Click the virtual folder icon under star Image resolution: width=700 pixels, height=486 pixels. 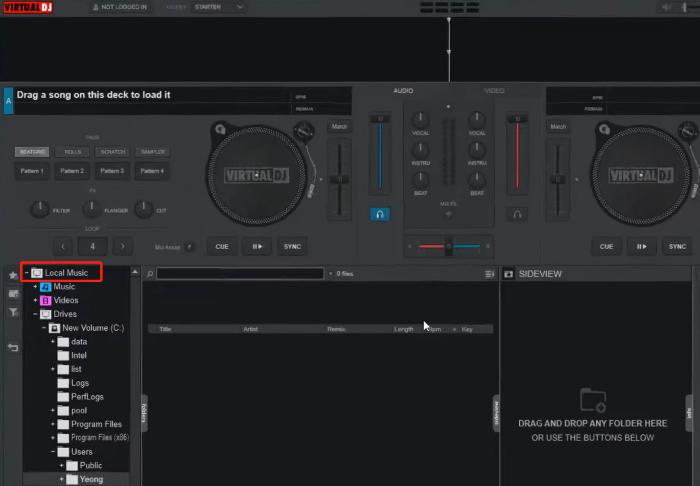click(13, 294)
